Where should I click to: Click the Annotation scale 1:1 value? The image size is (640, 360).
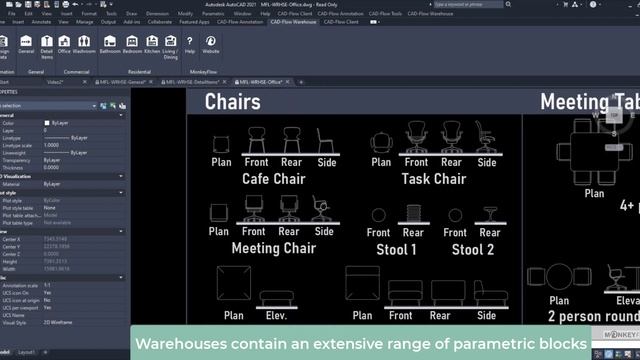tap(47, 285)
